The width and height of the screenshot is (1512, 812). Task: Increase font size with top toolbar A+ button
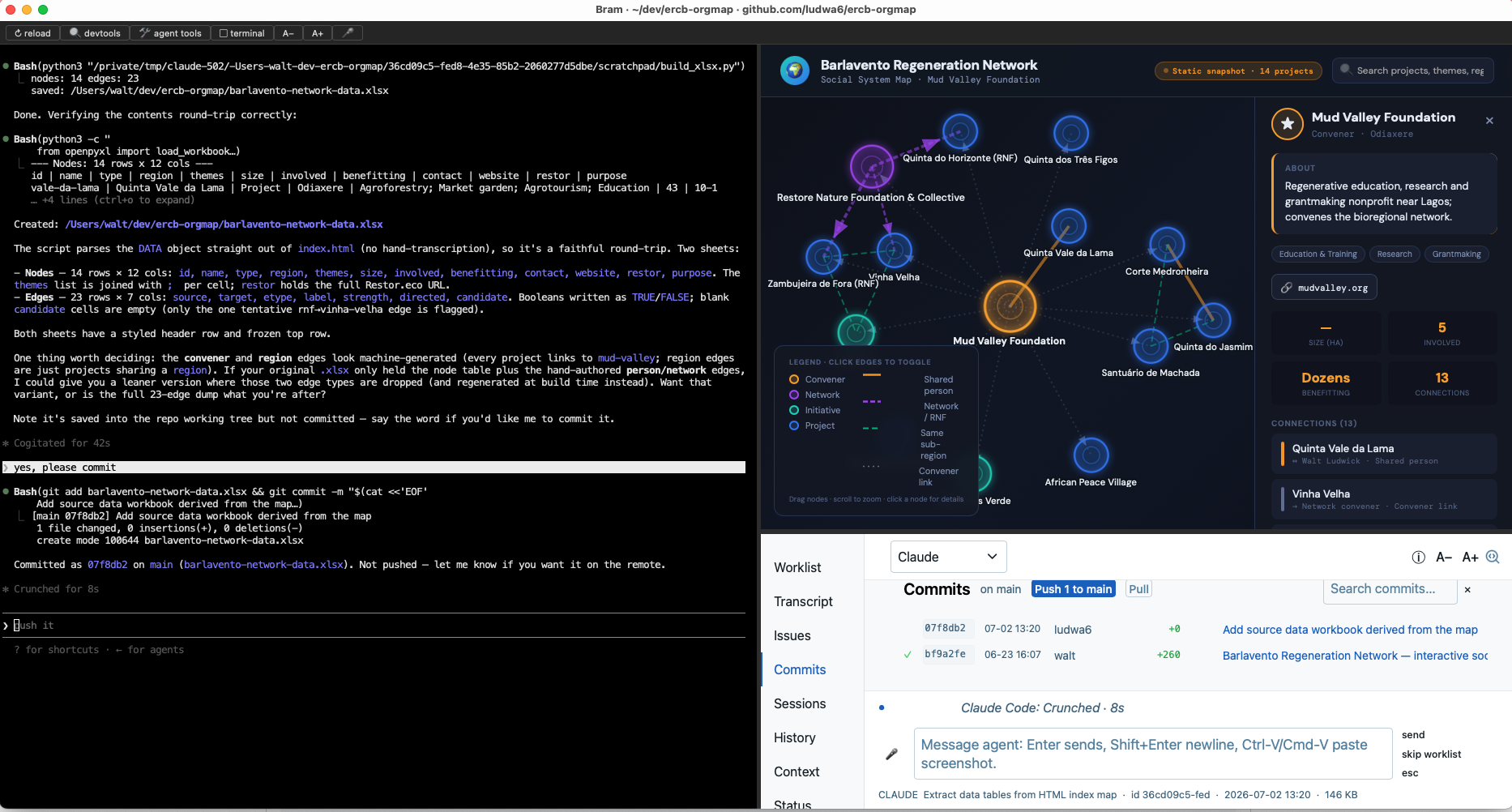click(318, 33)
